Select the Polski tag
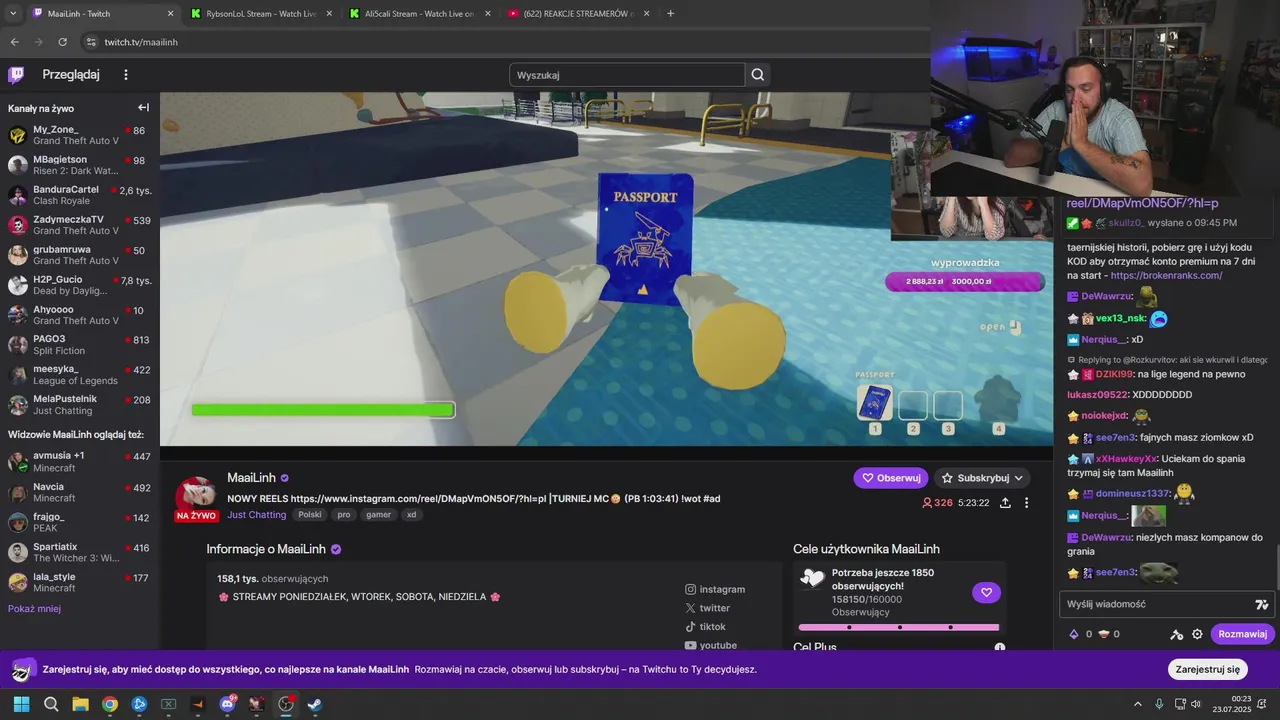The height and width of the screenshot is (720, 1280). point(310,515)
